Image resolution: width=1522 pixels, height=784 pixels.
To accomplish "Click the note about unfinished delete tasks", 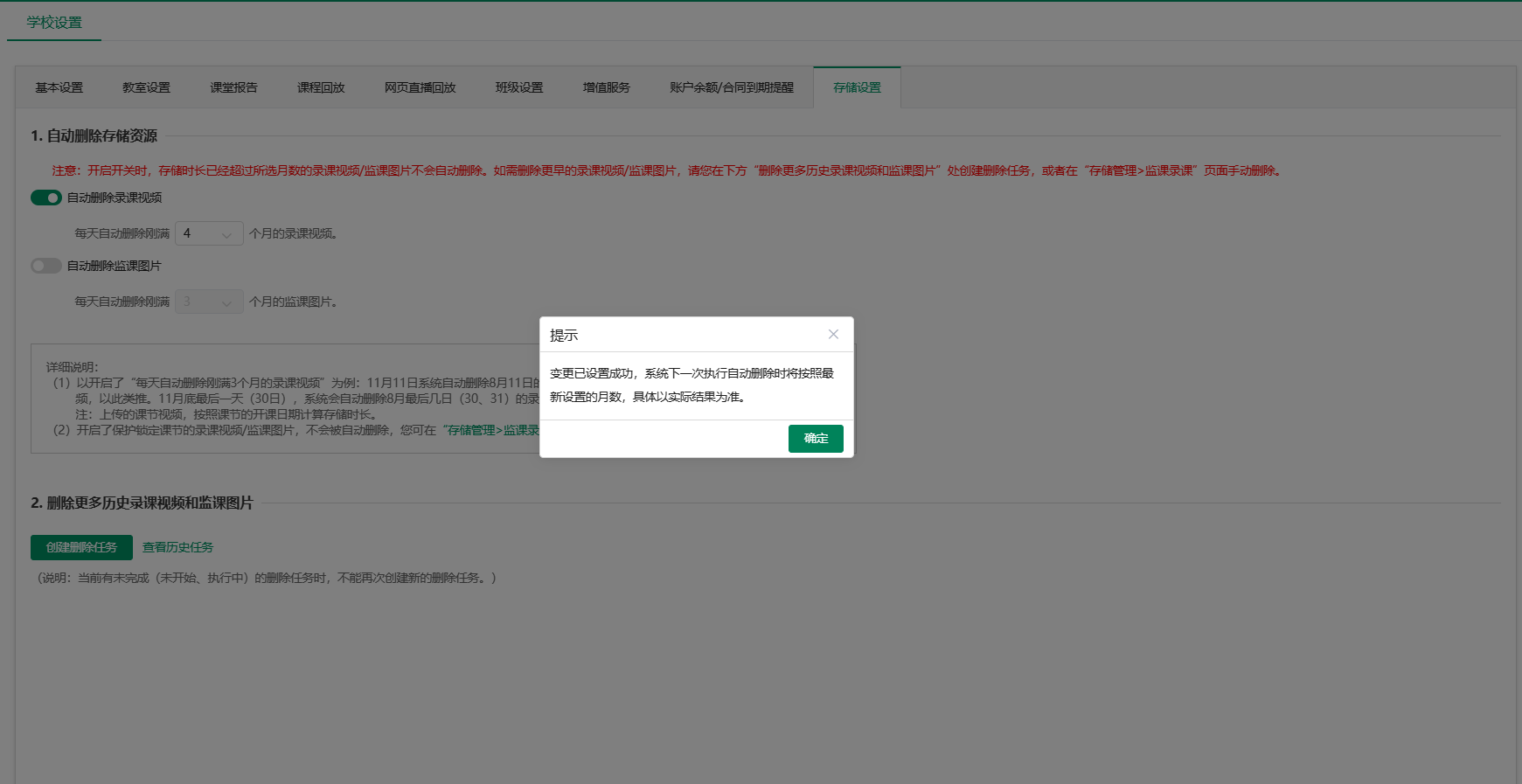I will (x=267, y=578).
